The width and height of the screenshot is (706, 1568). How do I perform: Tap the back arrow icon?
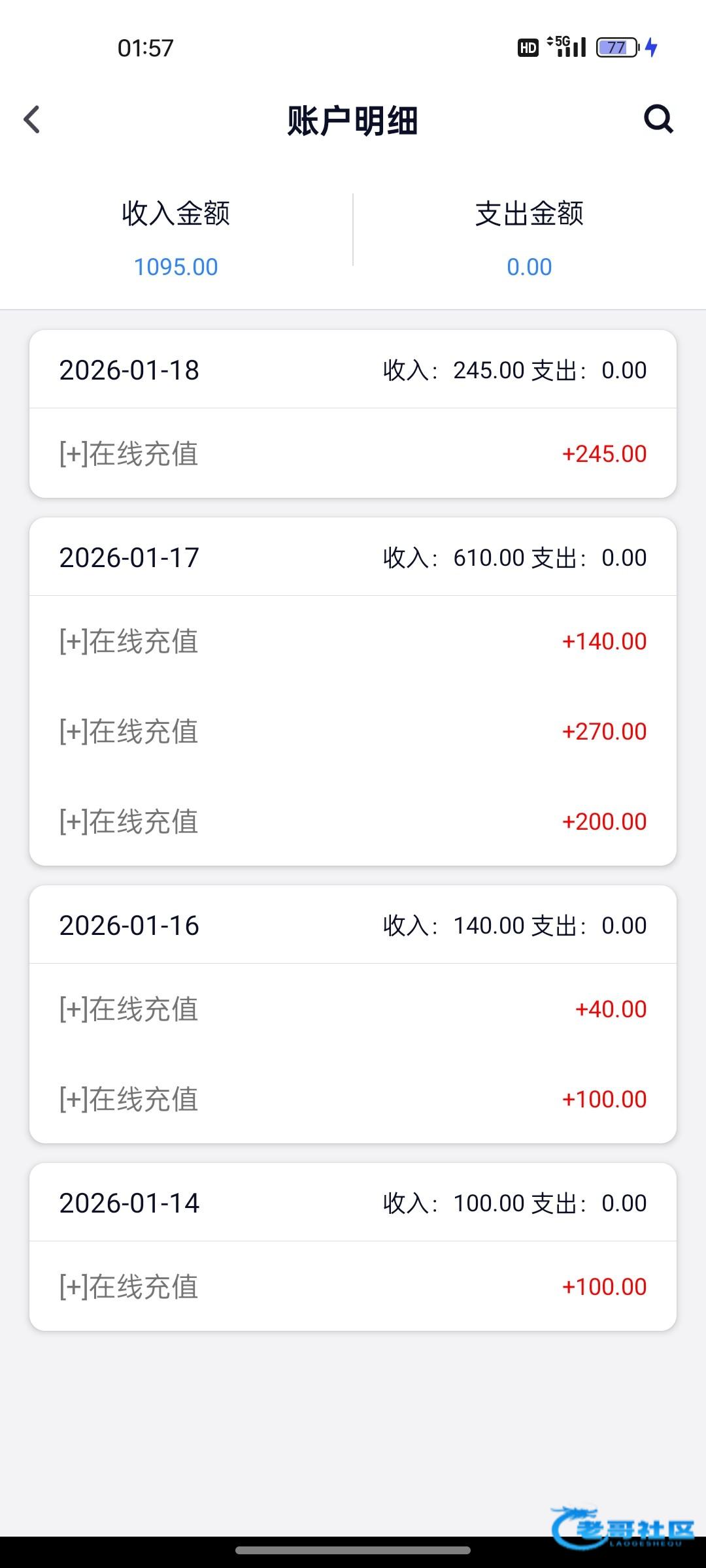click(x=32, y=120)
